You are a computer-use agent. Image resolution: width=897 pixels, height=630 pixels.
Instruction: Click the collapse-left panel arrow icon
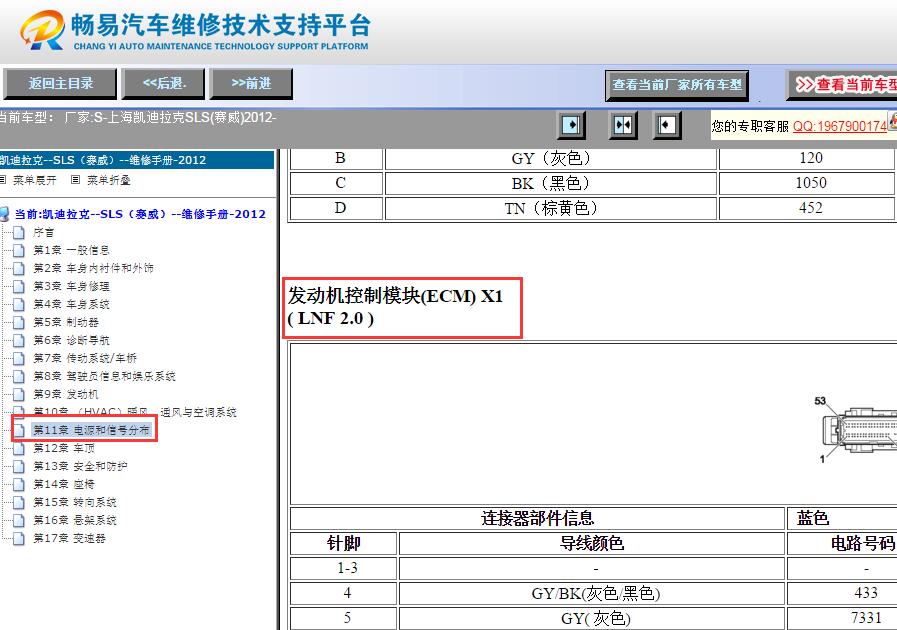coord(666,125)
